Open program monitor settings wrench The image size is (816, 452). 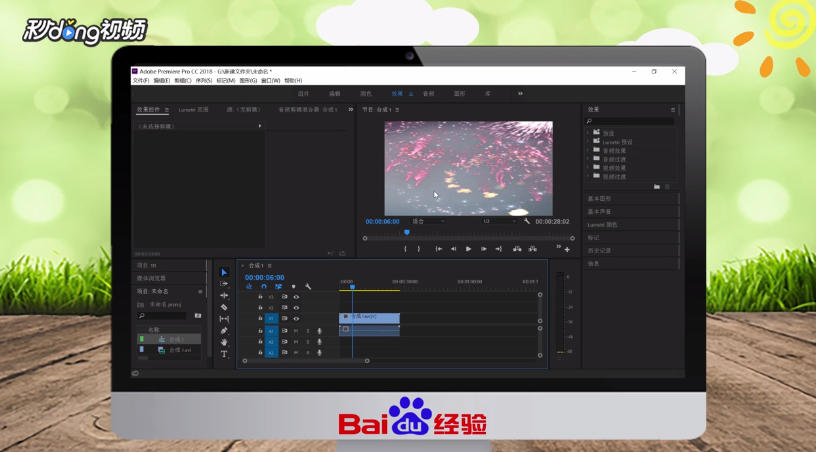click(x=527, y=221)
